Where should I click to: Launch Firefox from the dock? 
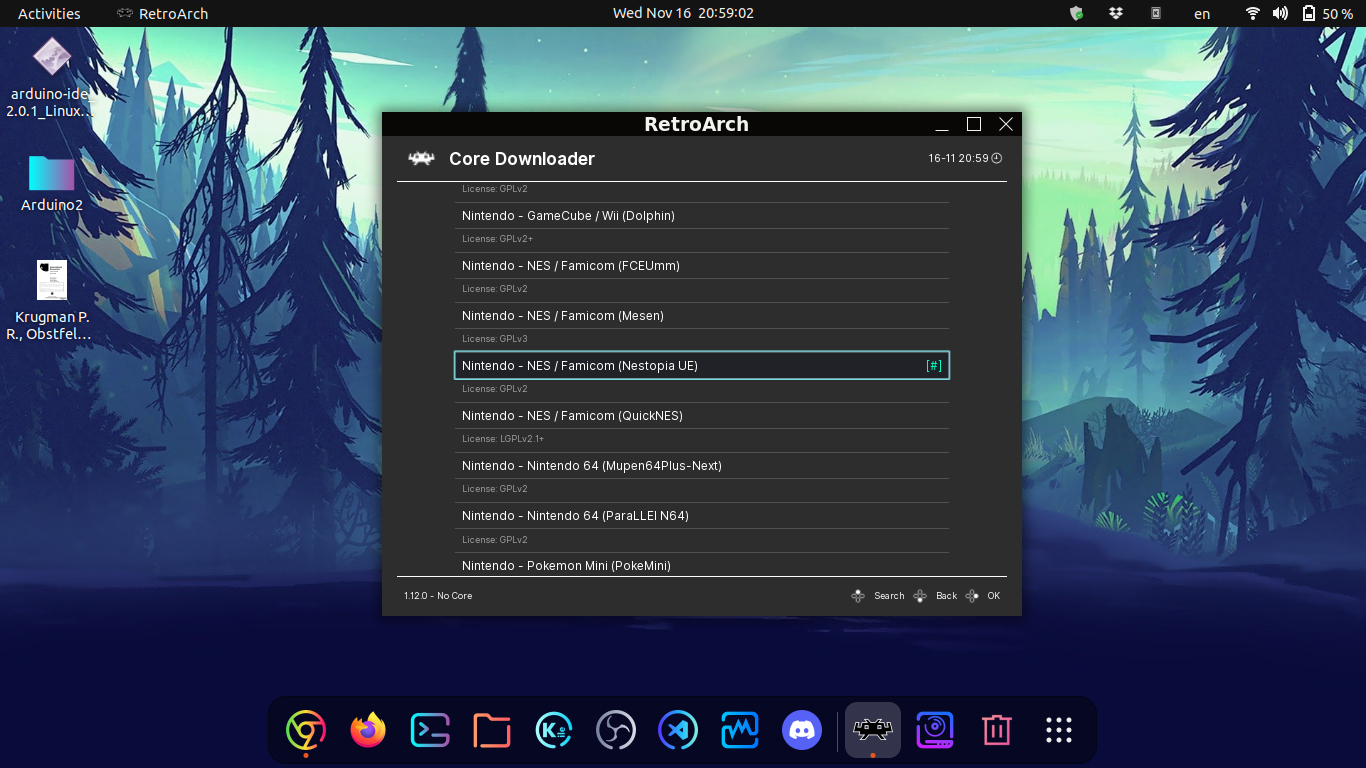(367, 730)
